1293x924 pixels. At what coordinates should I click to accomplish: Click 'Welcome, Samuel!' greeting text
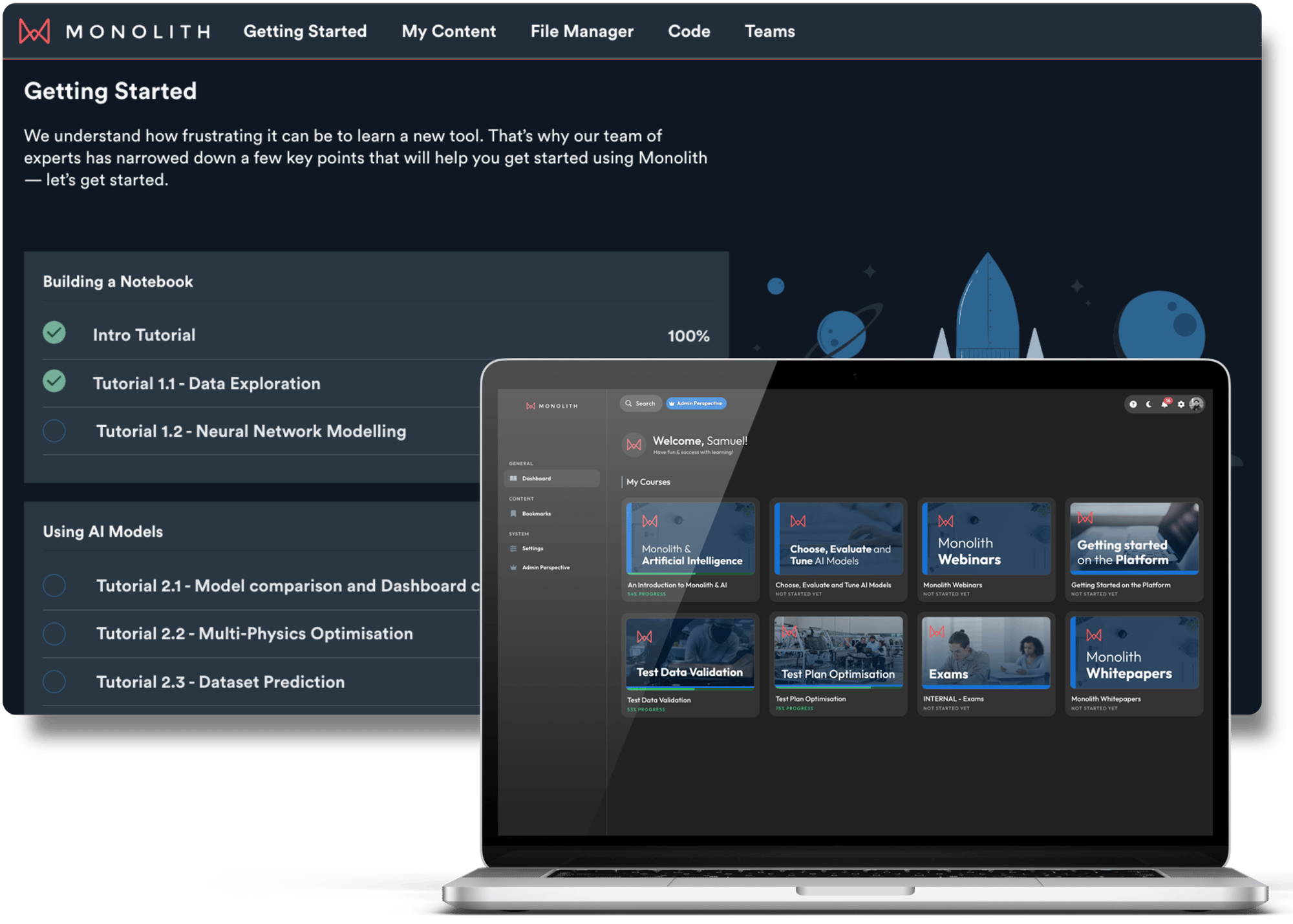tap(700, 441)
